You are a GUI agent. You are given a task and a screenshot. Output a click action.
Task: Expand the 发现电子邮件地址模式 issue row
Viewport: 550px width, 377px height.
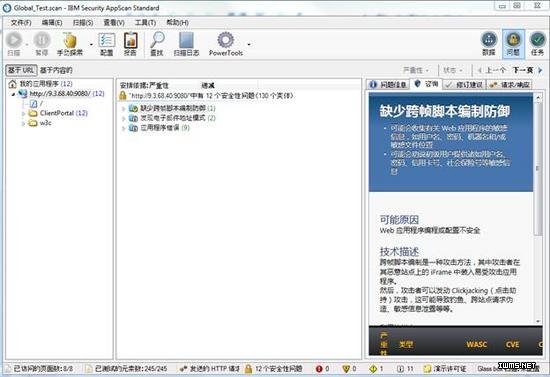[x=123, y=118]
